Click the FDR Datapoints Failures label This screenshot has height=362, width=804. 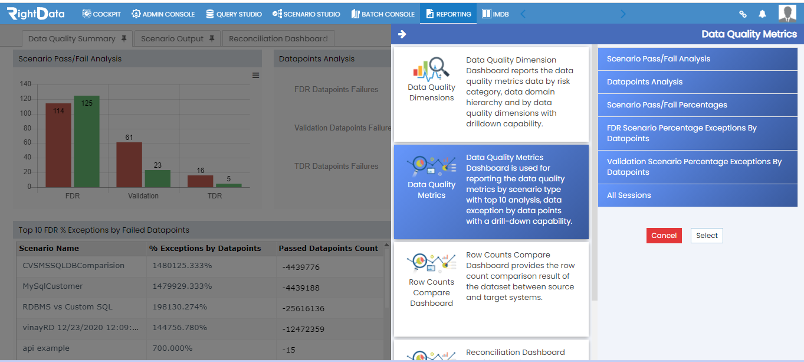click(x=336, y=89)
